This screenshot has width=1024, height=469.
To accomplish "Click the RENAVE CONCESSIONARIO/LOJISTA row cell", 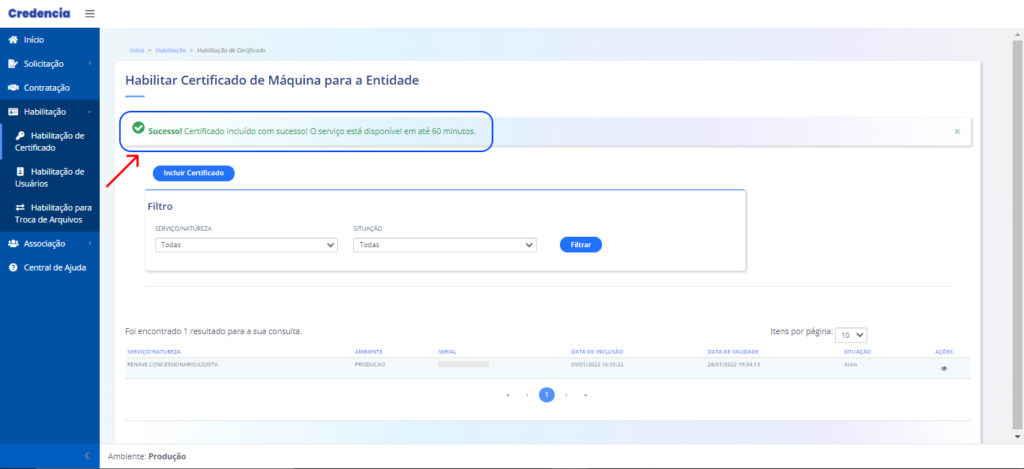I will (172, 364).
